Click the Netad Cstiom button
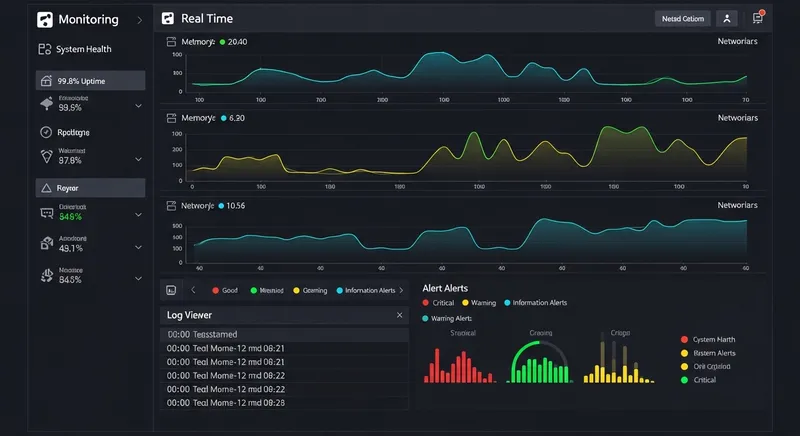800x436 pixels. click(x=681, y=18)
